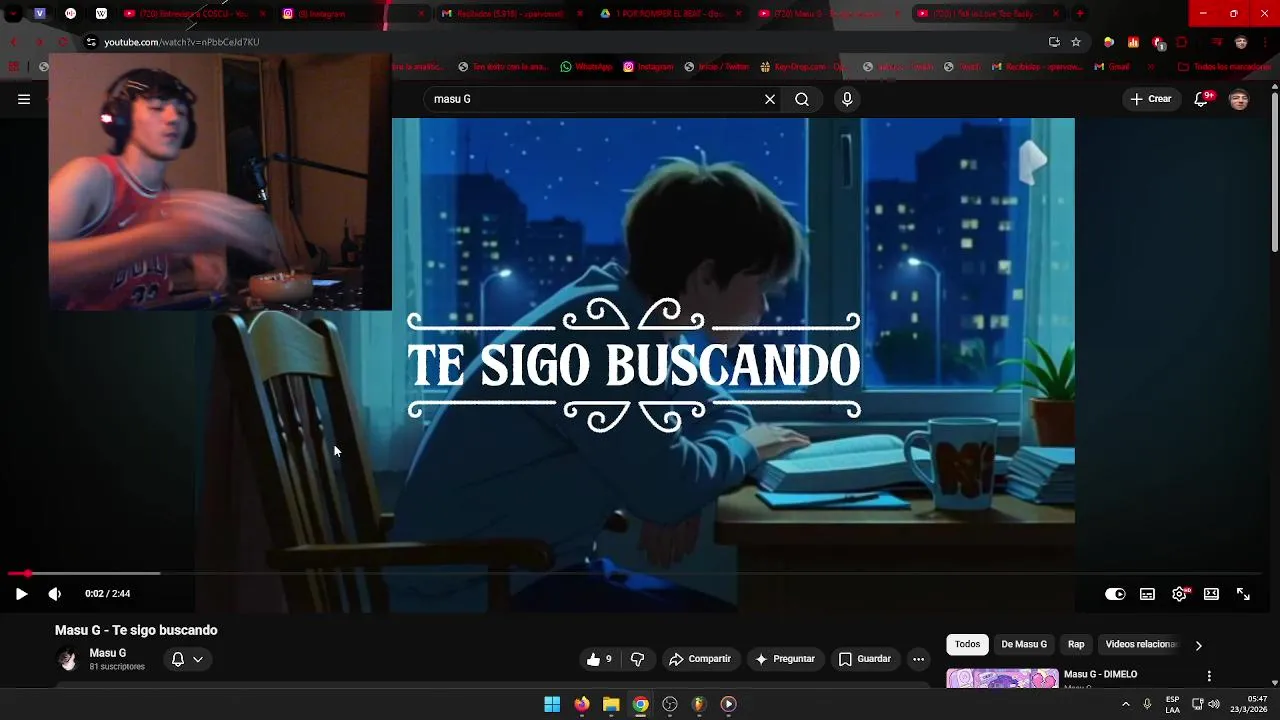Open the Gmail bookmark
1280x720 pixels.
[x=1112, y=67]
